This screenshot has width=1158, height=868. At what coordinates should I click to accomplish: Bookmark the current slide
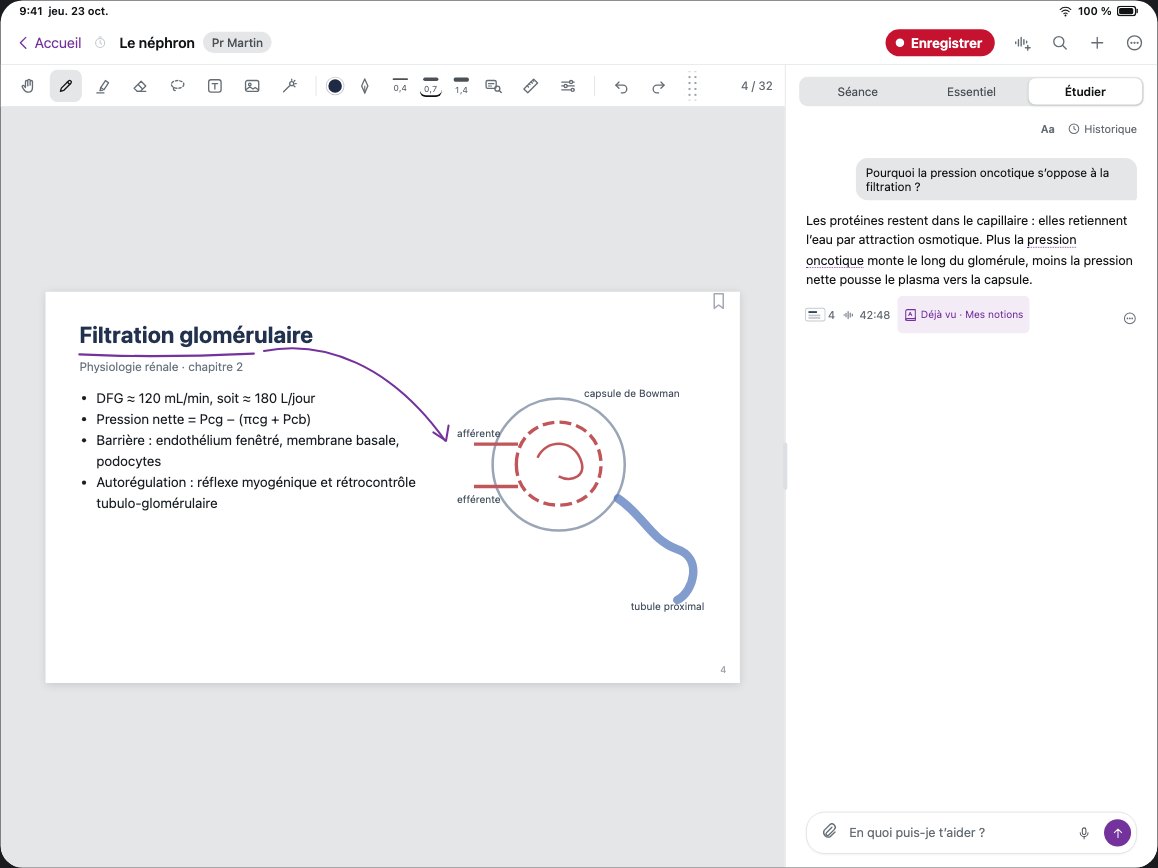tap(719, 301)
